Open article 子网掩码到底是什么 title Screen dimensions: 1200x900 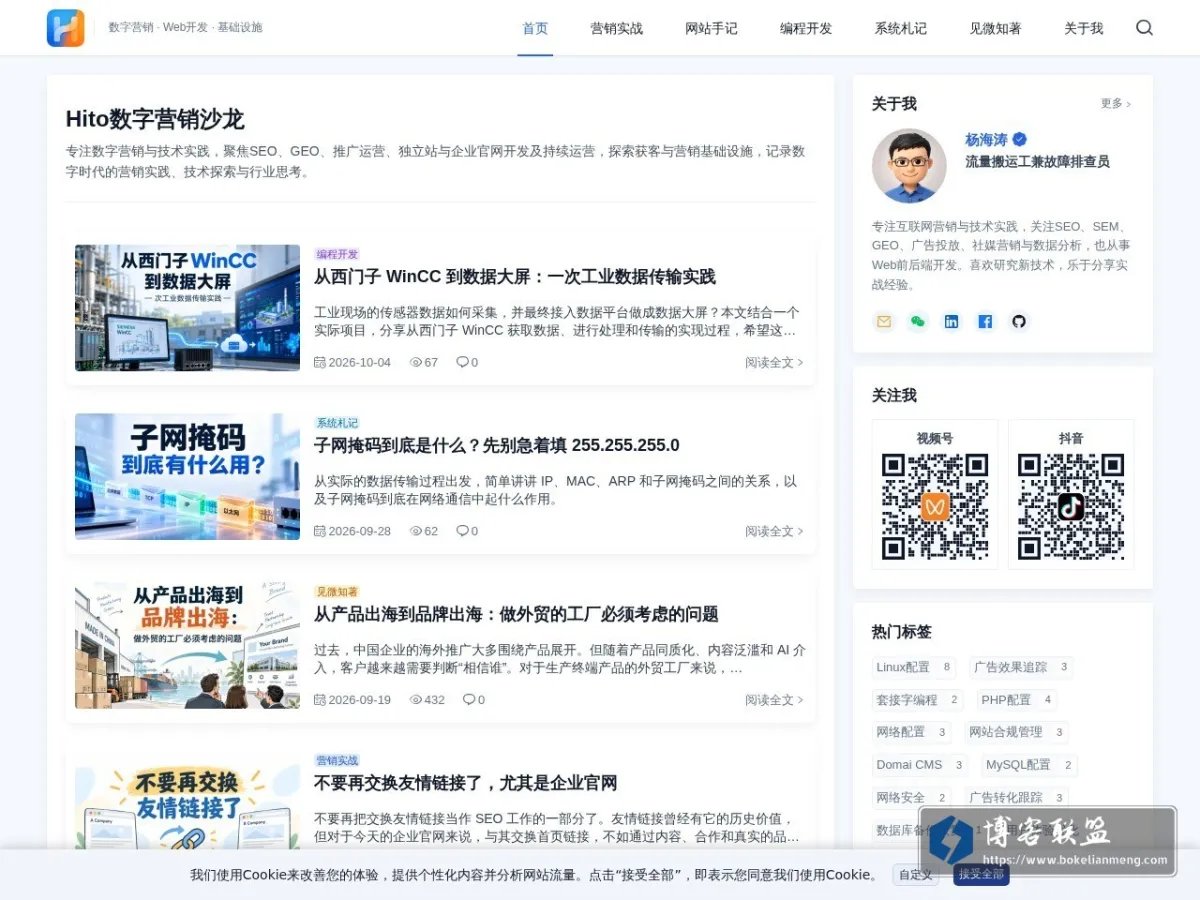coord(497,446)
